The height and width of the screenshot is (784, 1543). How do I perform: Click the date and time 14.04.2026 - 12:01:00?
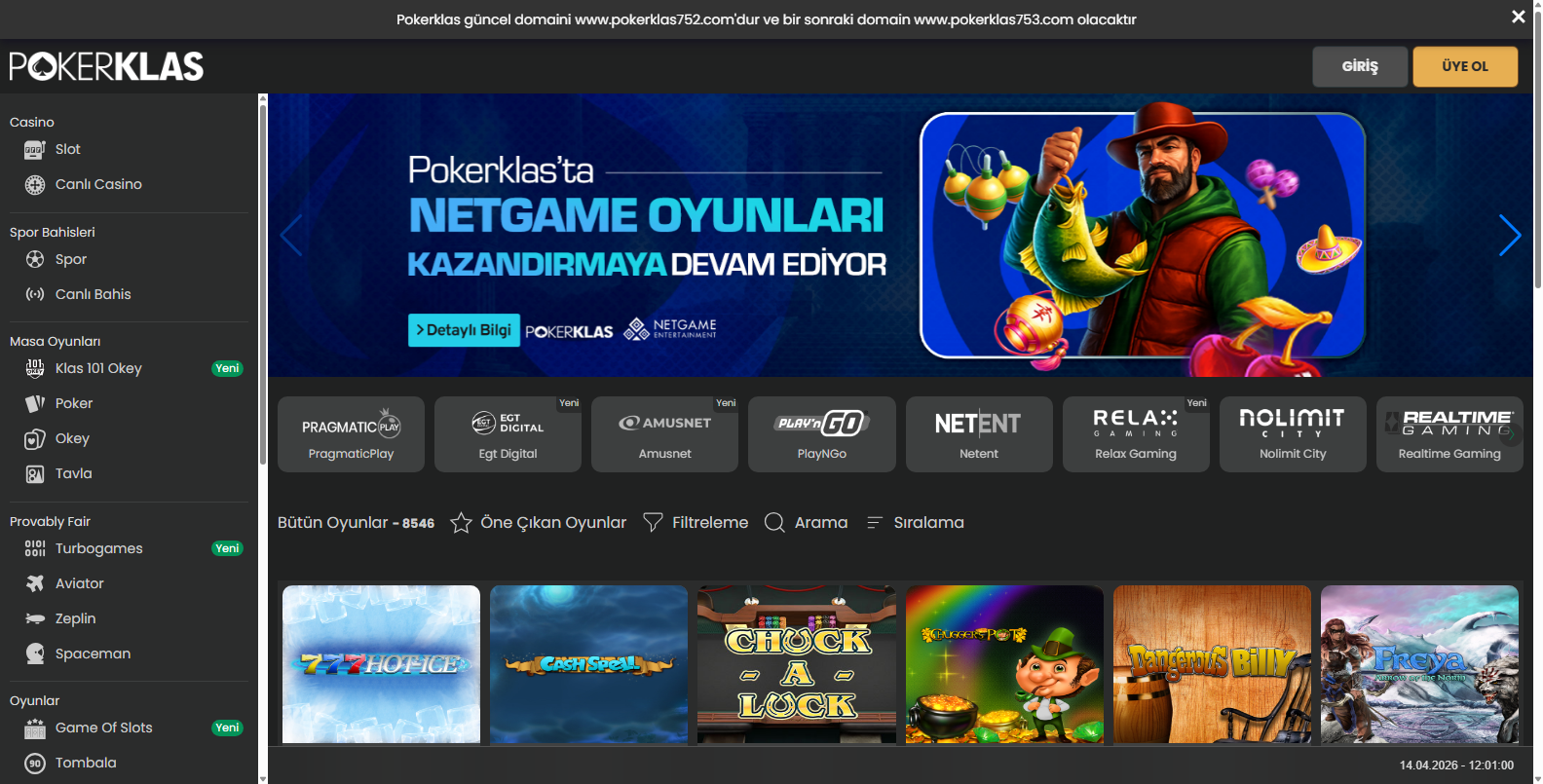(1456, 765)
